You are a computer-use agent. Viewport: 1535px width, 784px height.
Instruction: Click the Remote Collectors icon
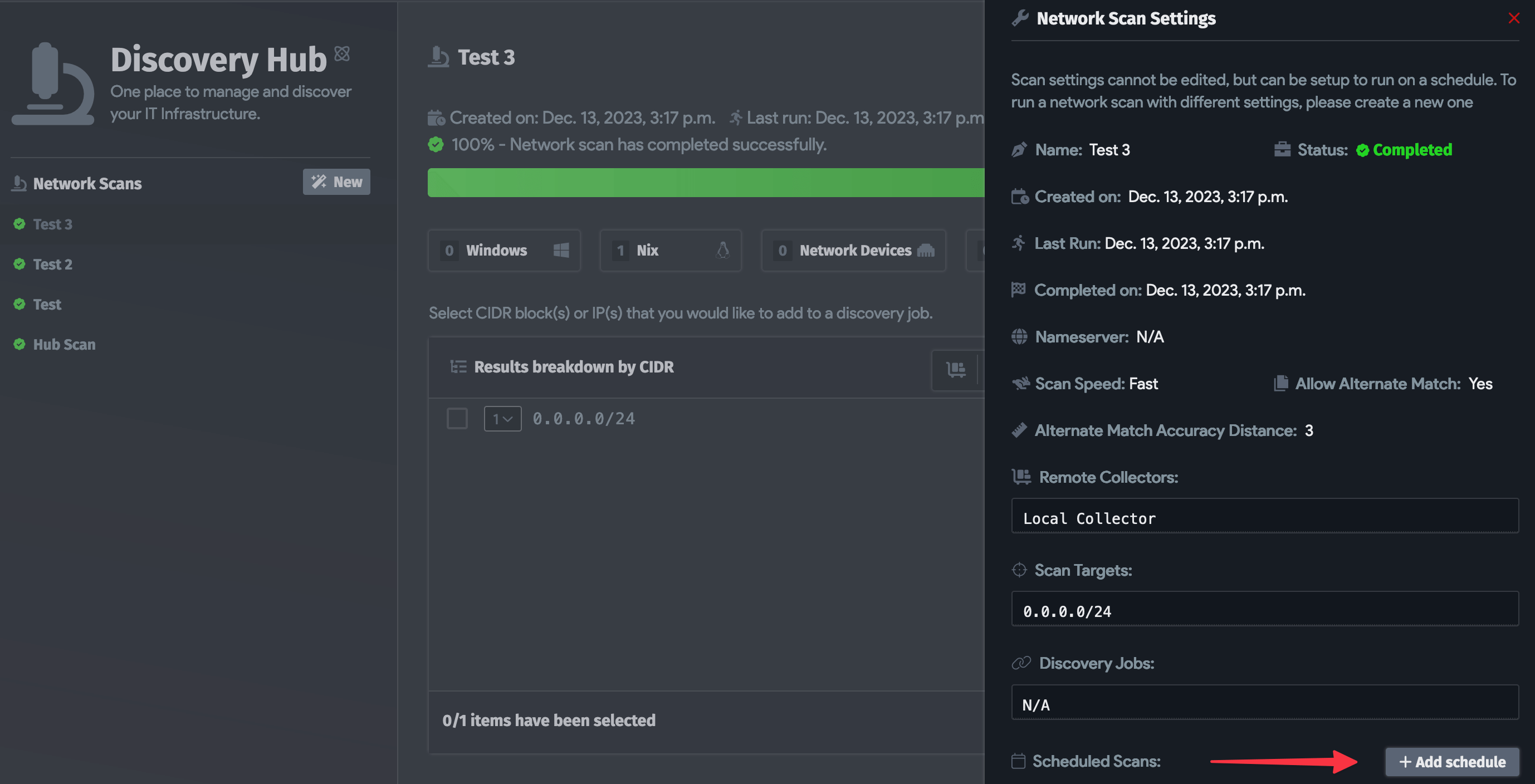[1021, 477]
